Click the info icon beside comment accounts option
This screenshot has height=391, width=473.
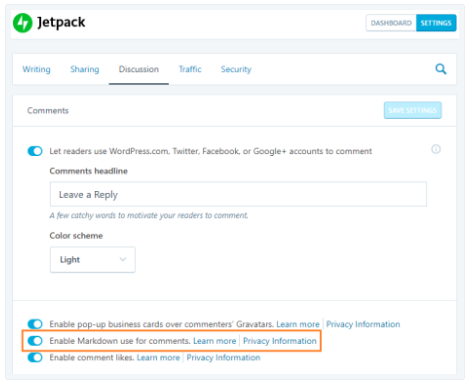(436, 149)
